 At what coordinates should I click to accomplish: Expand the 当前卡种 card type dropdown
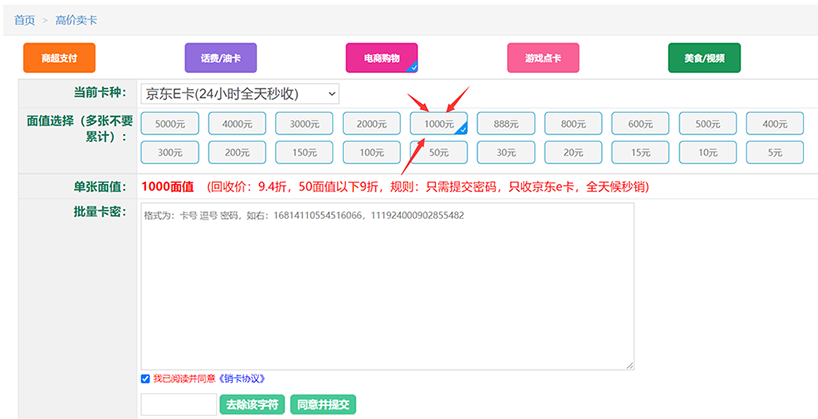coord(240,93)
